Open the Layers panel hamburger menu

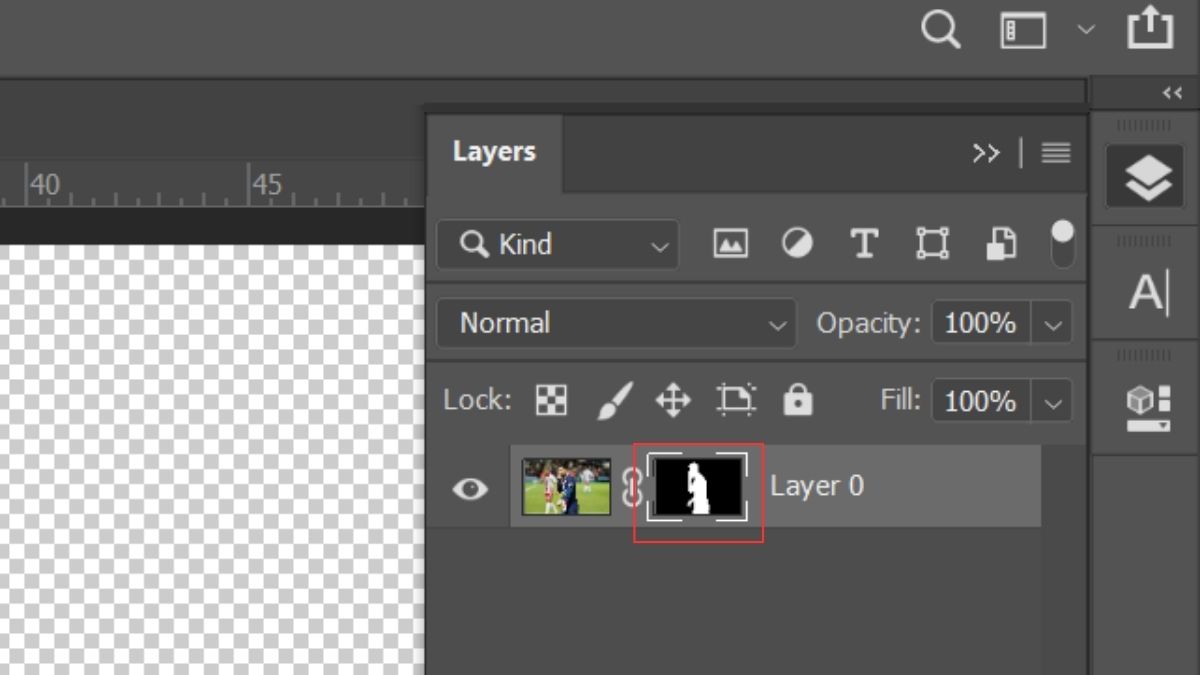click(x=1056, y=153)
